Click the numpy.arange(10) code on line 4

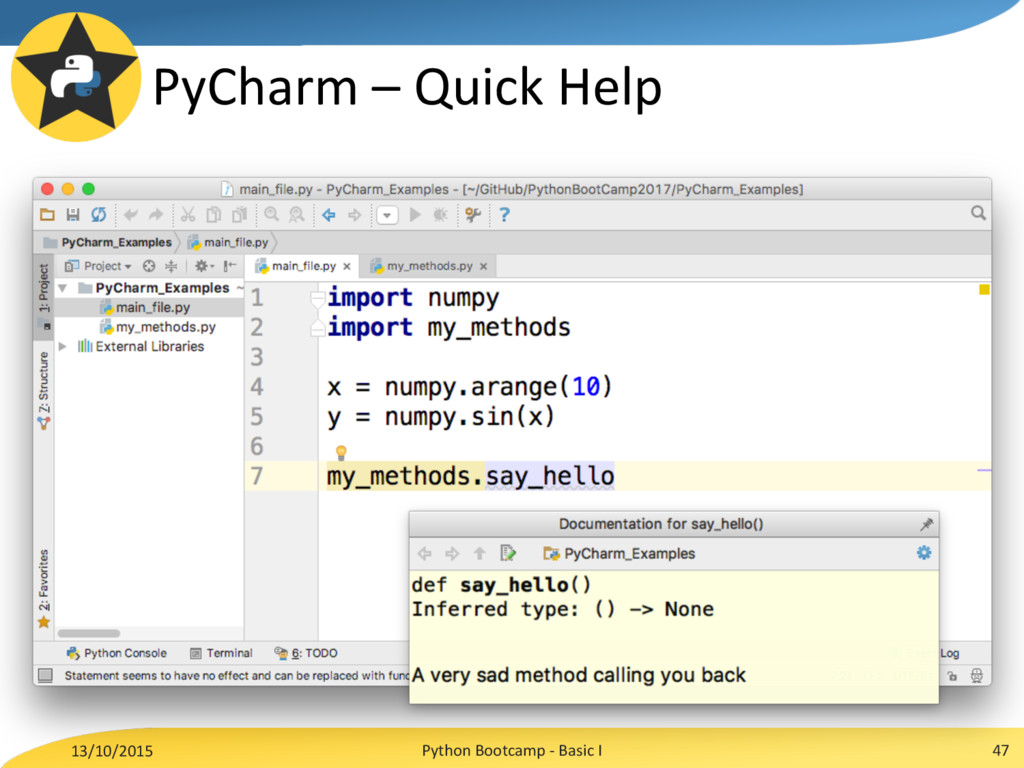pyautogui.click(x=498, y=387)
